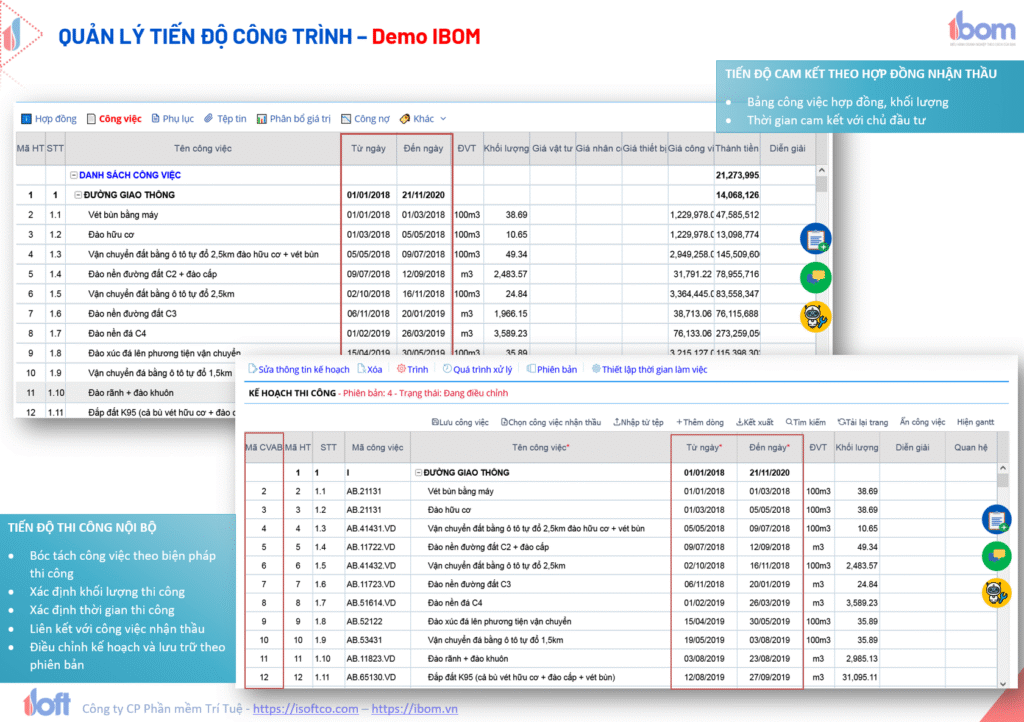1024x722 pixels.
Task: Click the blue notes floating icon in upper panel
Action: [816, 239]
